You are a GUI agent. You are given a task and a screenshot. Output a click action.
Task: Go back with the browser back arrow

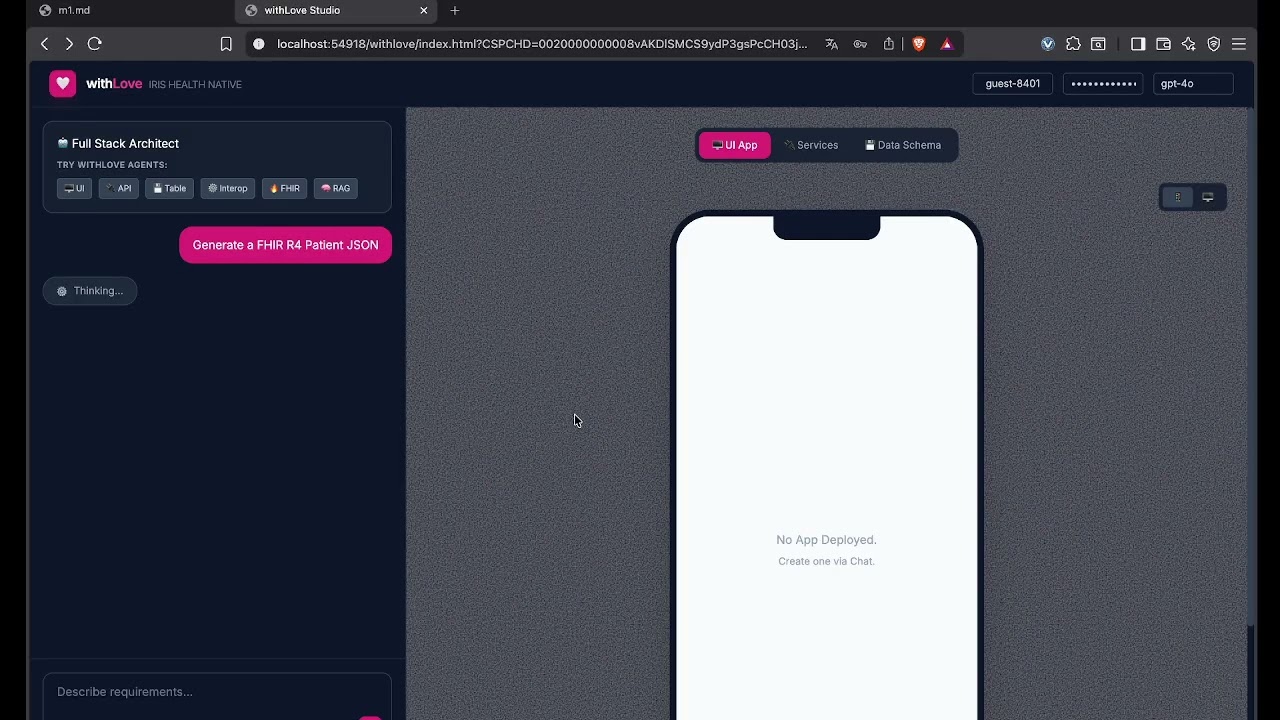point(45,44)
